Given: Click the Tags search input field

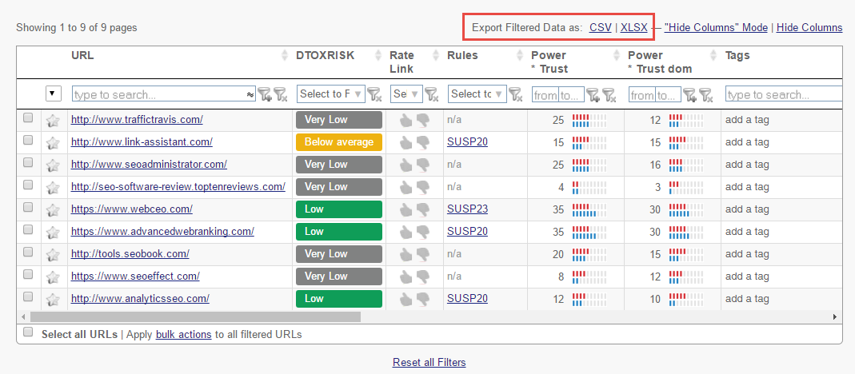Looking at the screenshot, I should tap(784, 94).
